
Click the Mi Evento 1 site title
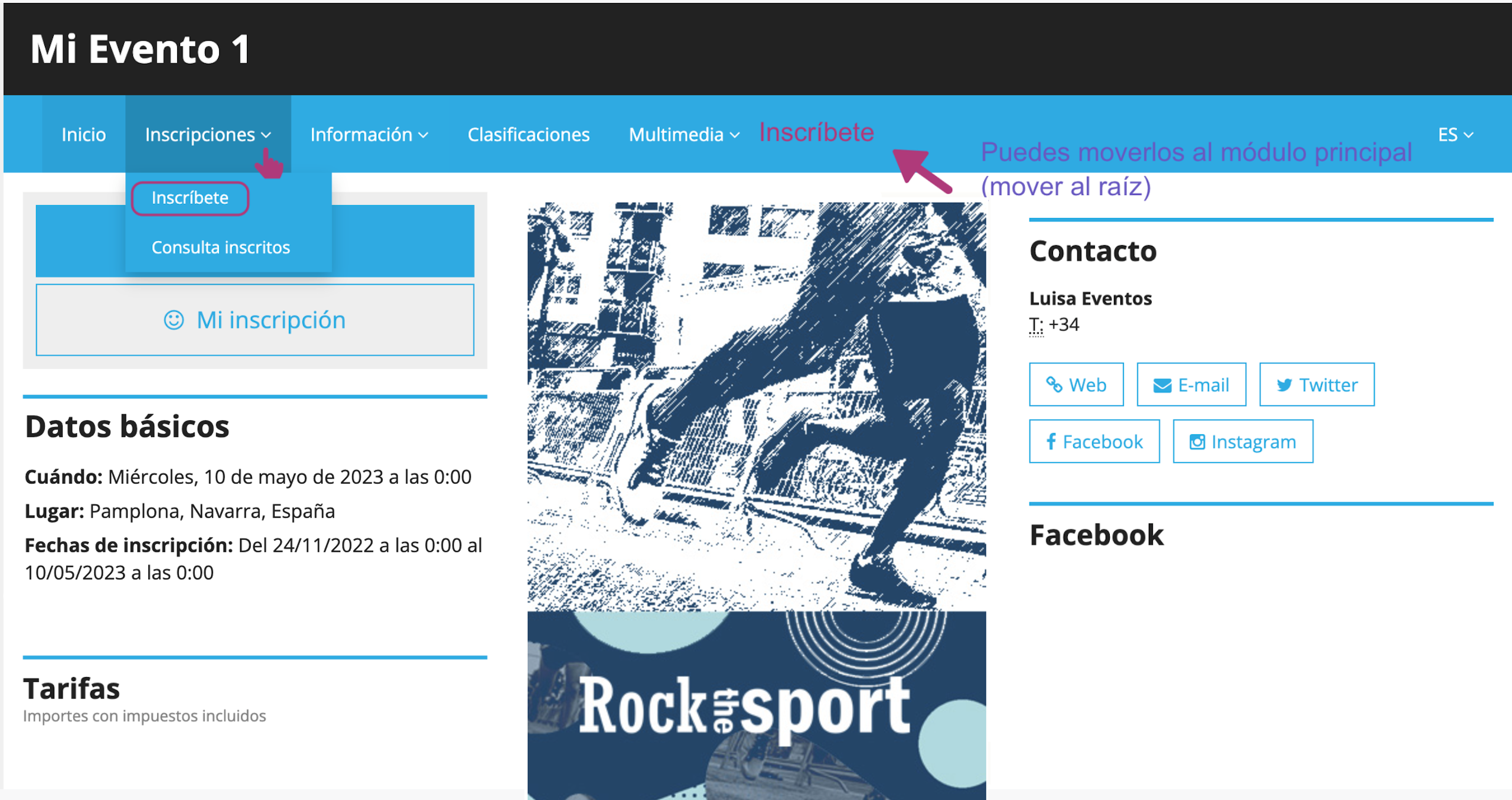click(x=140, y=48)
